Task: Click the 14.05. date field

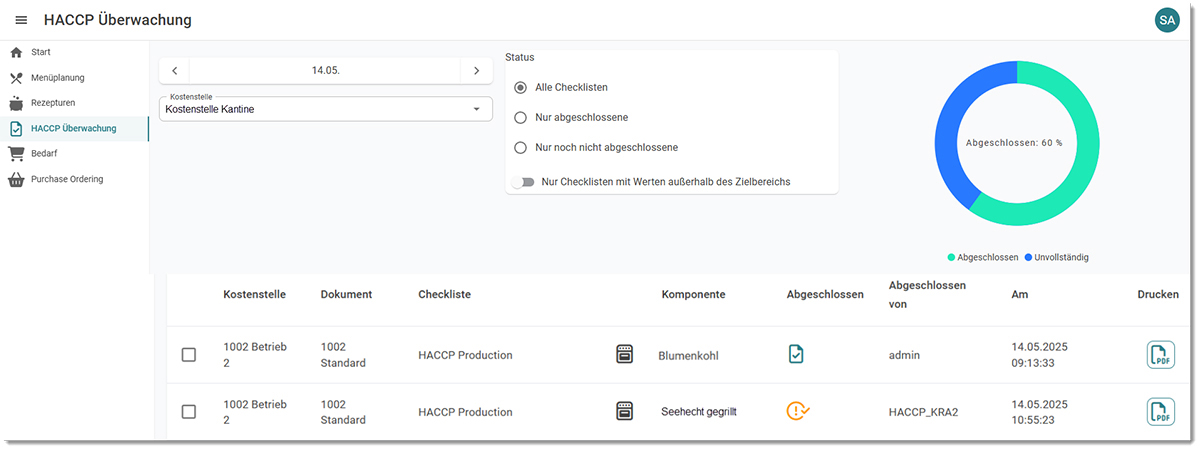Action: click(x=325, y=70)
